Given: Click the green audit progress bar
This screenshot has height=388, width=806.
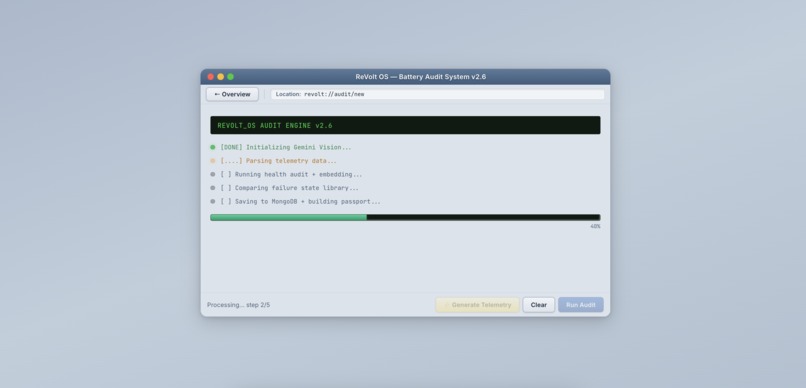Looking at the screenshot, I should (x=405, y=217).
